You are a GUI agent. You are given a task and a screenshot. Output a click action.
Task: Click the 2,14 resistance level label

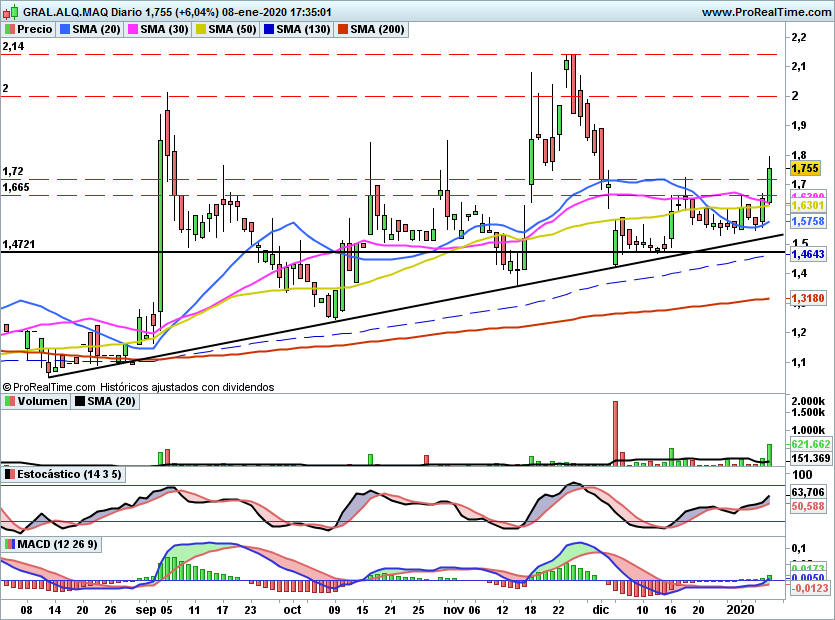coord(13,47)
